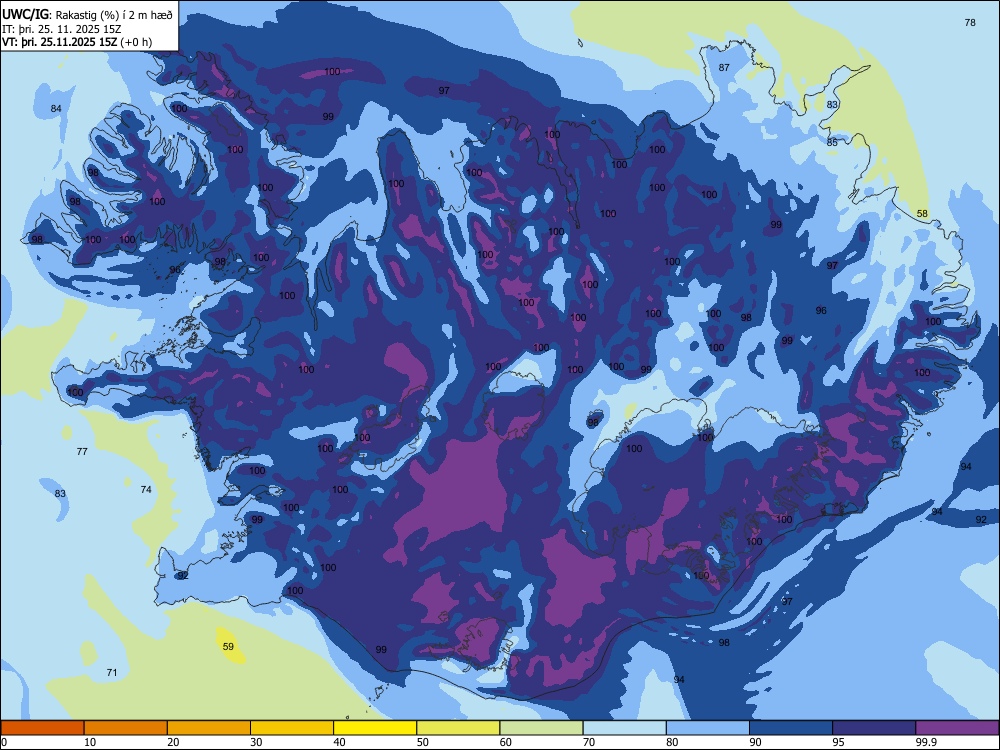Click the '50' label on the legend scale
1000x750 pixels.
tap(423, 742)
